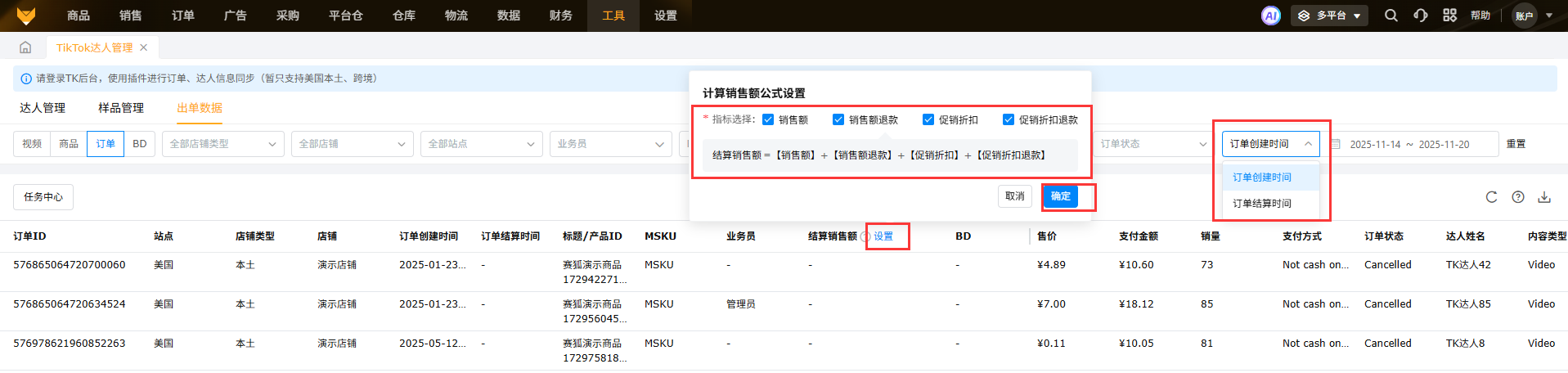Switch to 样品管理 tab

point(121,108)
